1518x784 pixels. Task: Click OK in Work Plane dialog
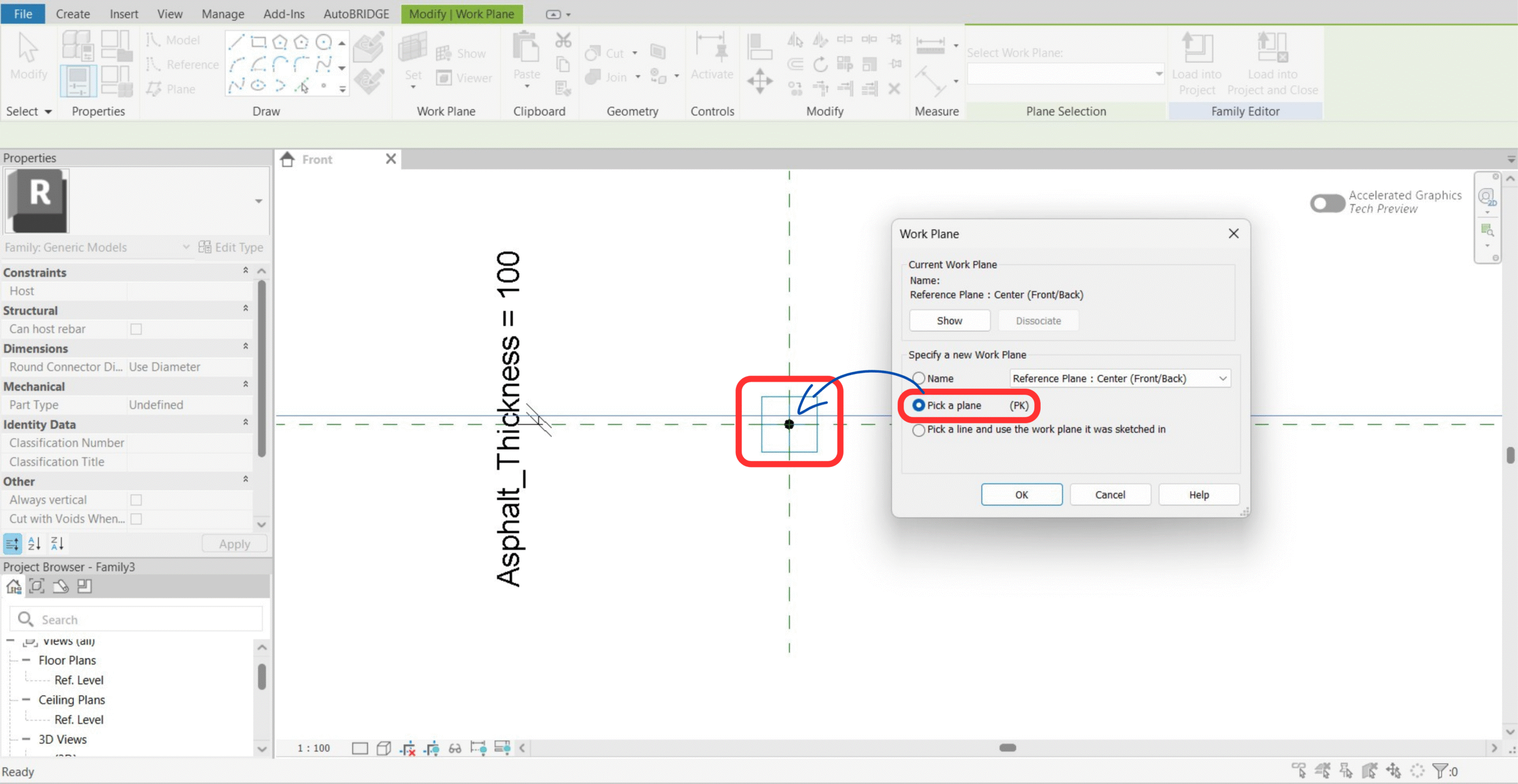1021,494
